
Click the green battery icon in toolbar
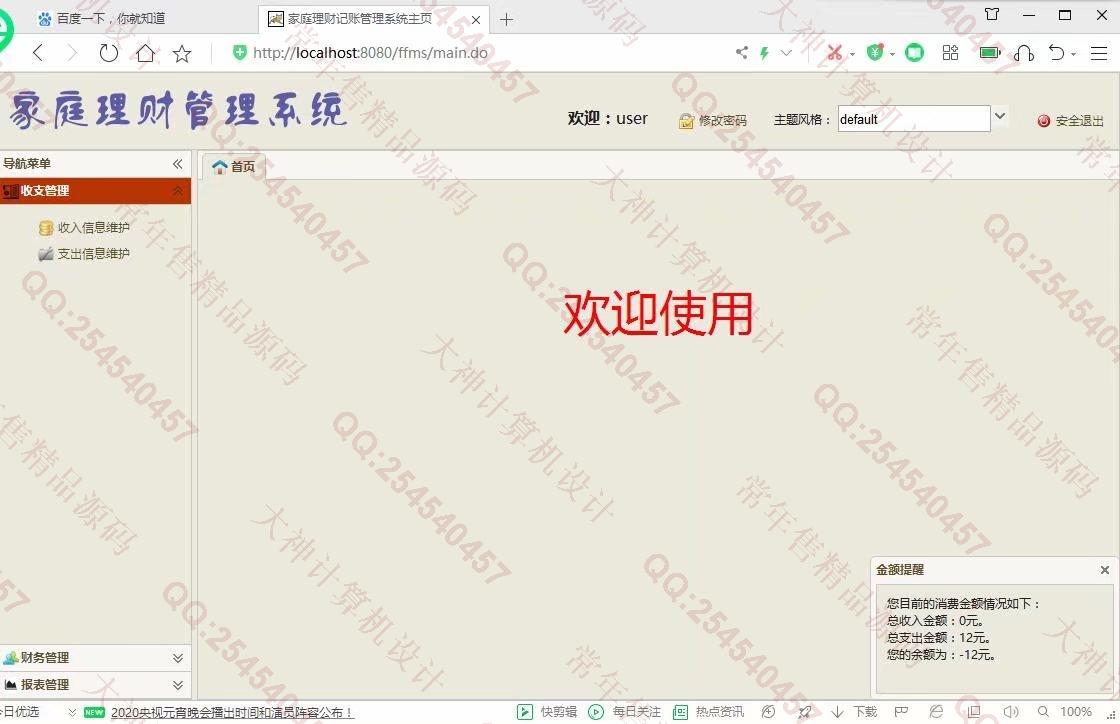coord(990,53)
